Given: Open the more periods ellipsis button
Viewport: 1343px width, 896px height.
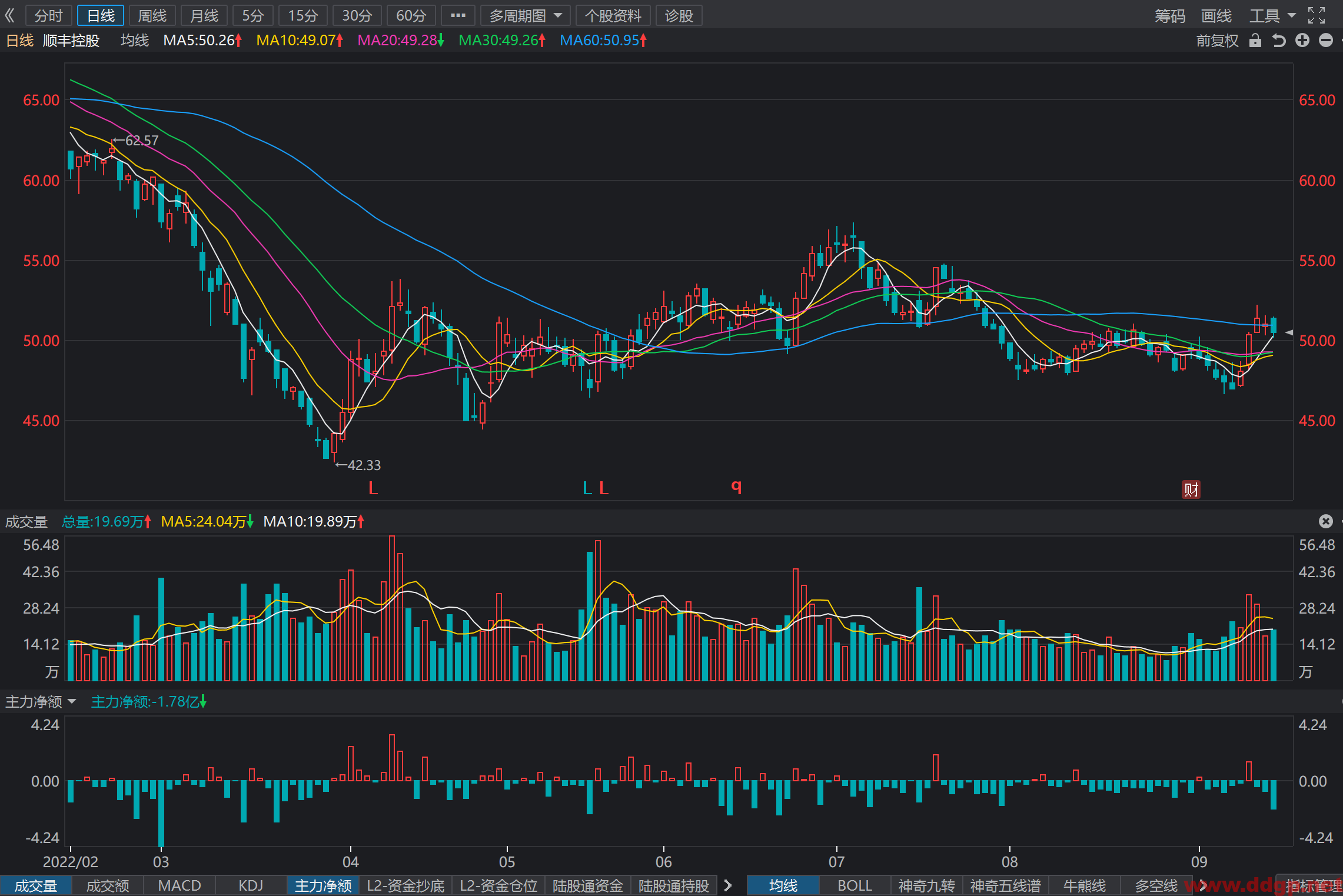Looking at the screenshot, I should [458, 15].
